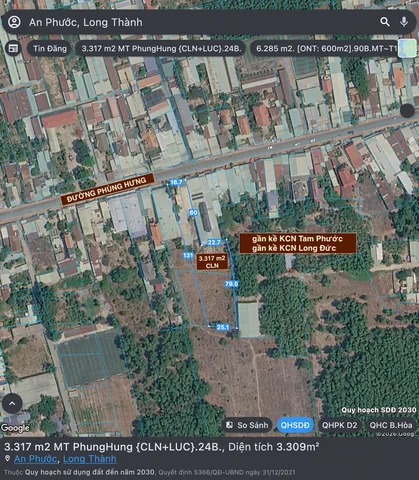
Task: Click the 79.5 edge measurement
Action: click(x=231, y=284)
